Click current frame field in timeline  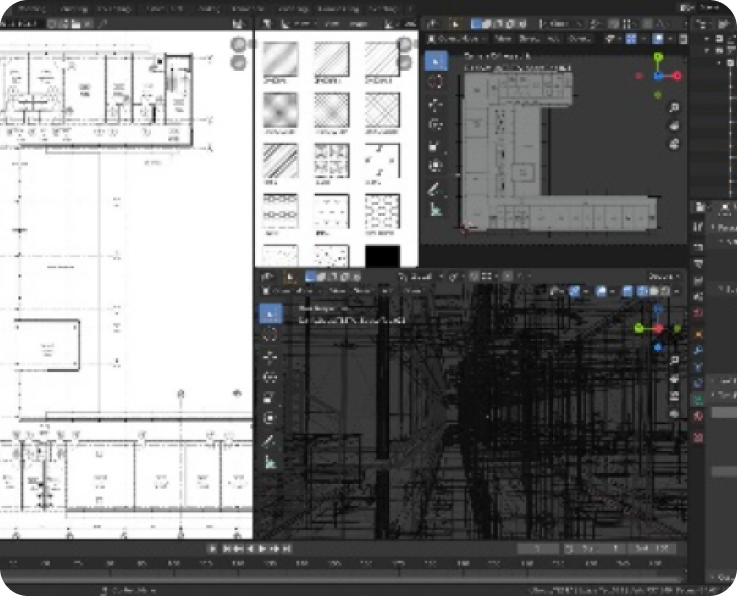(x=538, y=549)
